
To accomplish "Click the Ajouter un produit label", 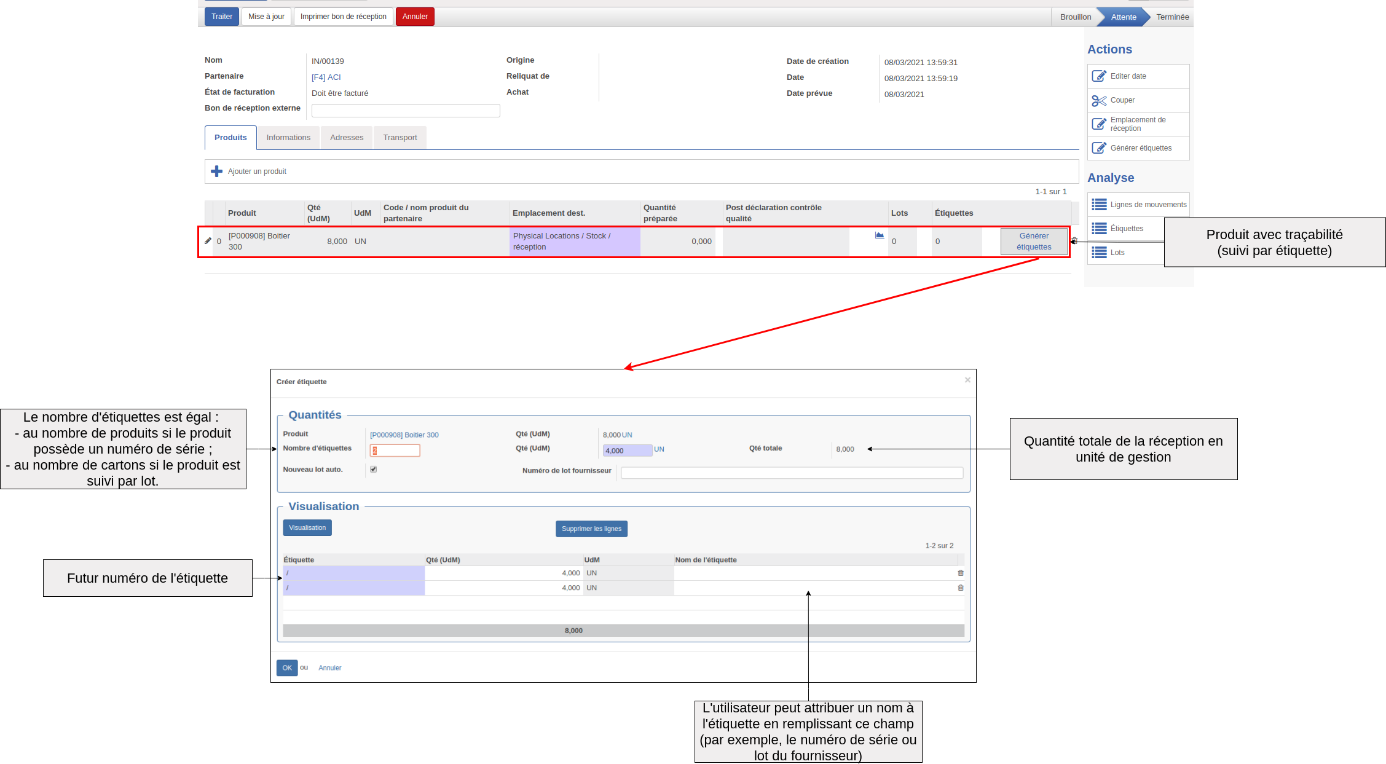I will 257,172.
